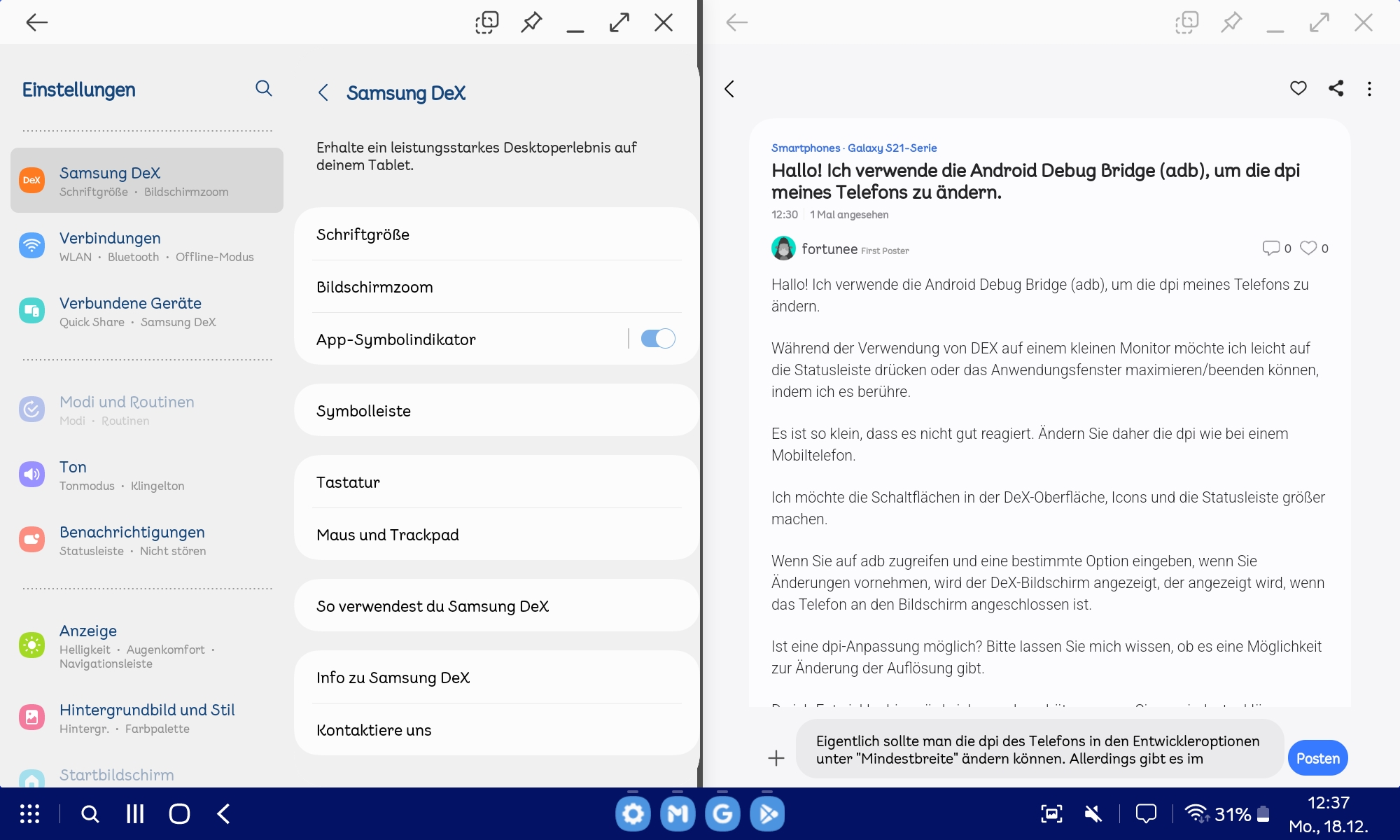The image size is (1400, 840).
Task: Click the Ton speaker icon in sidebar
Action: coord(31,474)
